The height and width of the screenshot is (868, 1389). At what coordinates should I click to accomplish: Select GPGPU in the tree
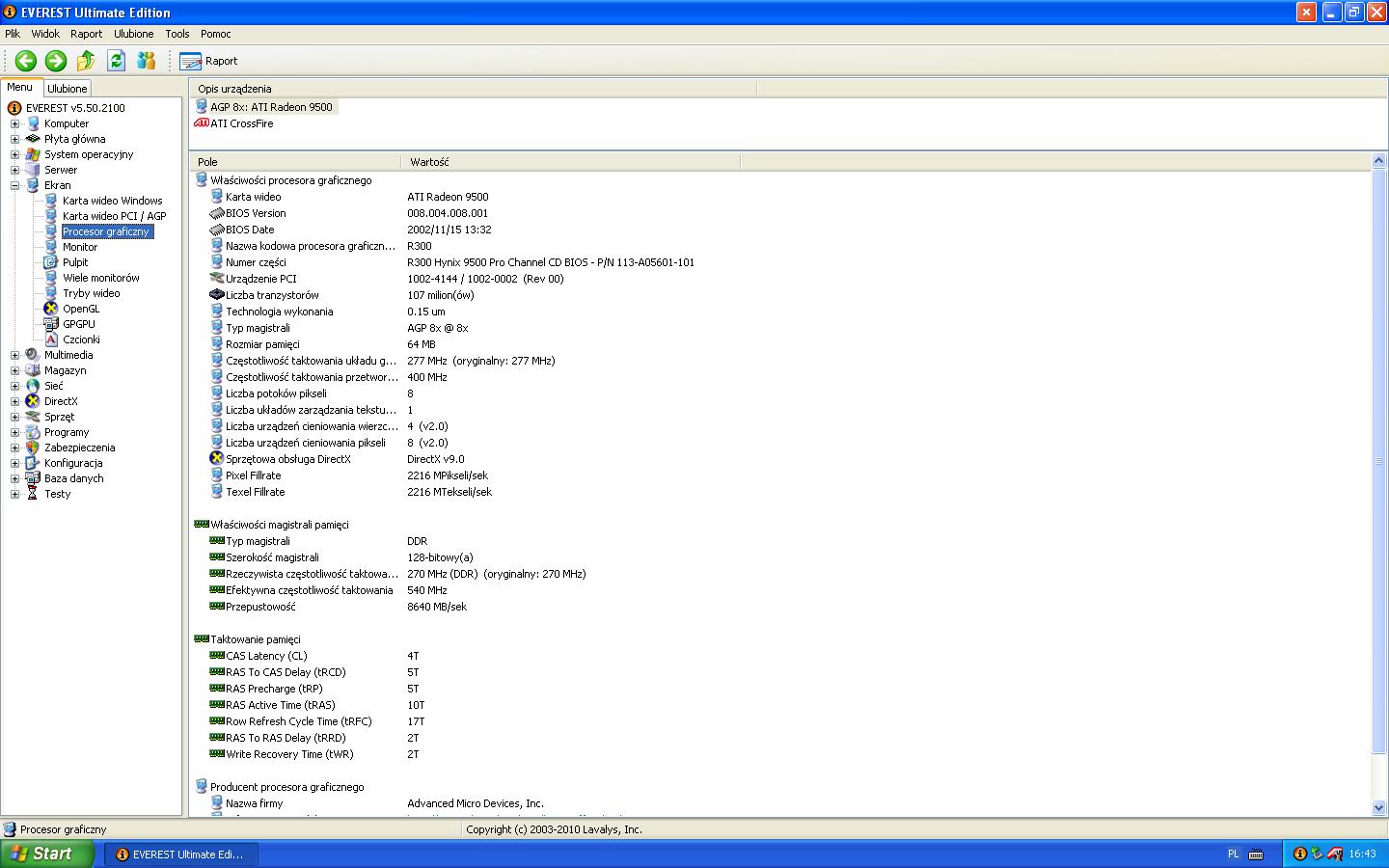pyautogui.click(x=79, y=324)
